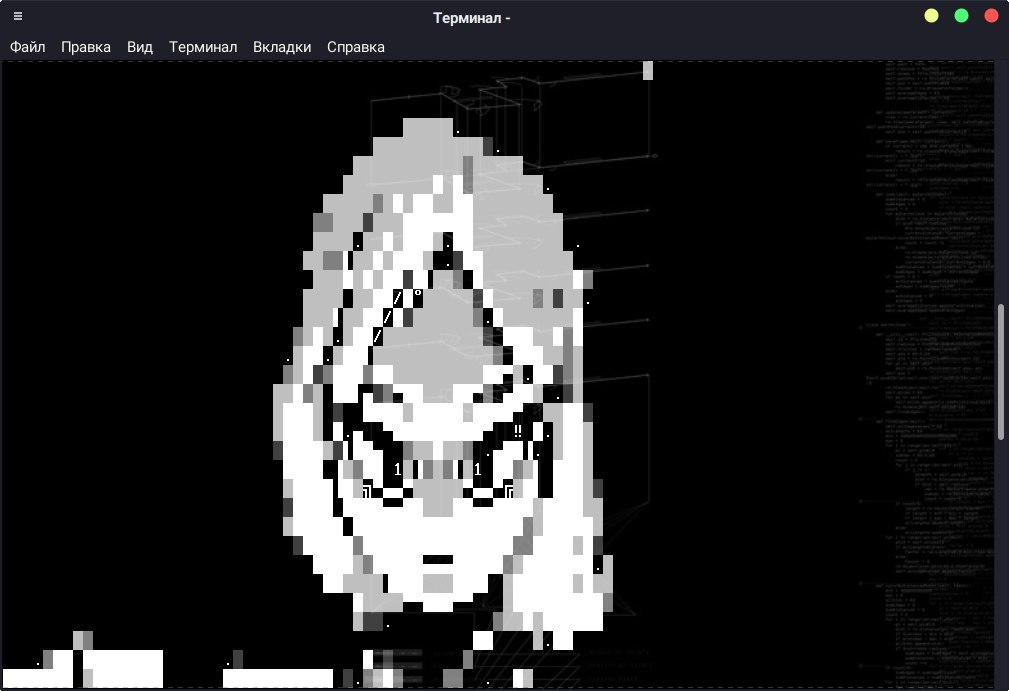
Task: Click the yellow minimize window button
Action: [x=931, y=16]
